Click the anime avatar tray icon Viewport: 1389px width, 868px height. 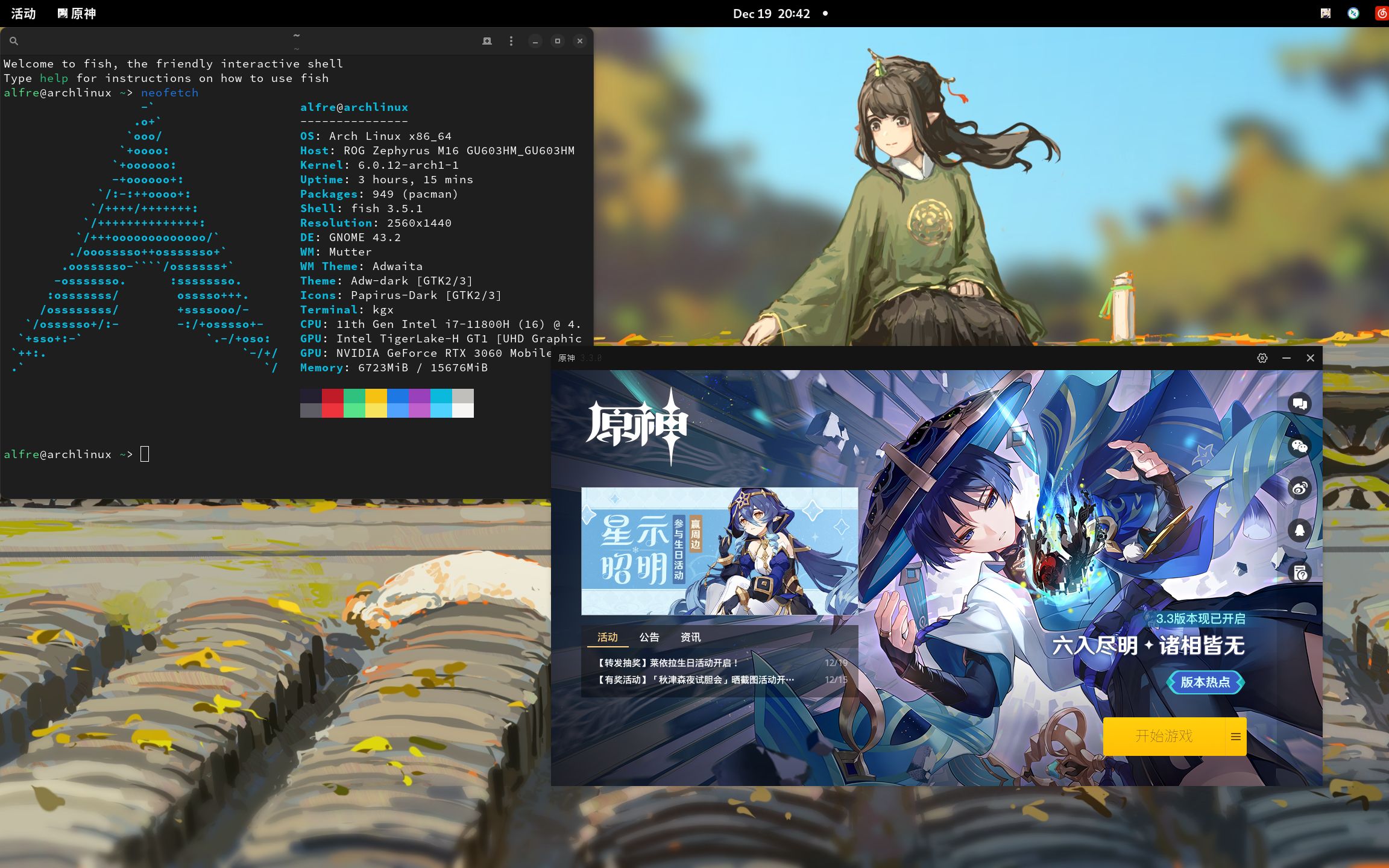1325,13
